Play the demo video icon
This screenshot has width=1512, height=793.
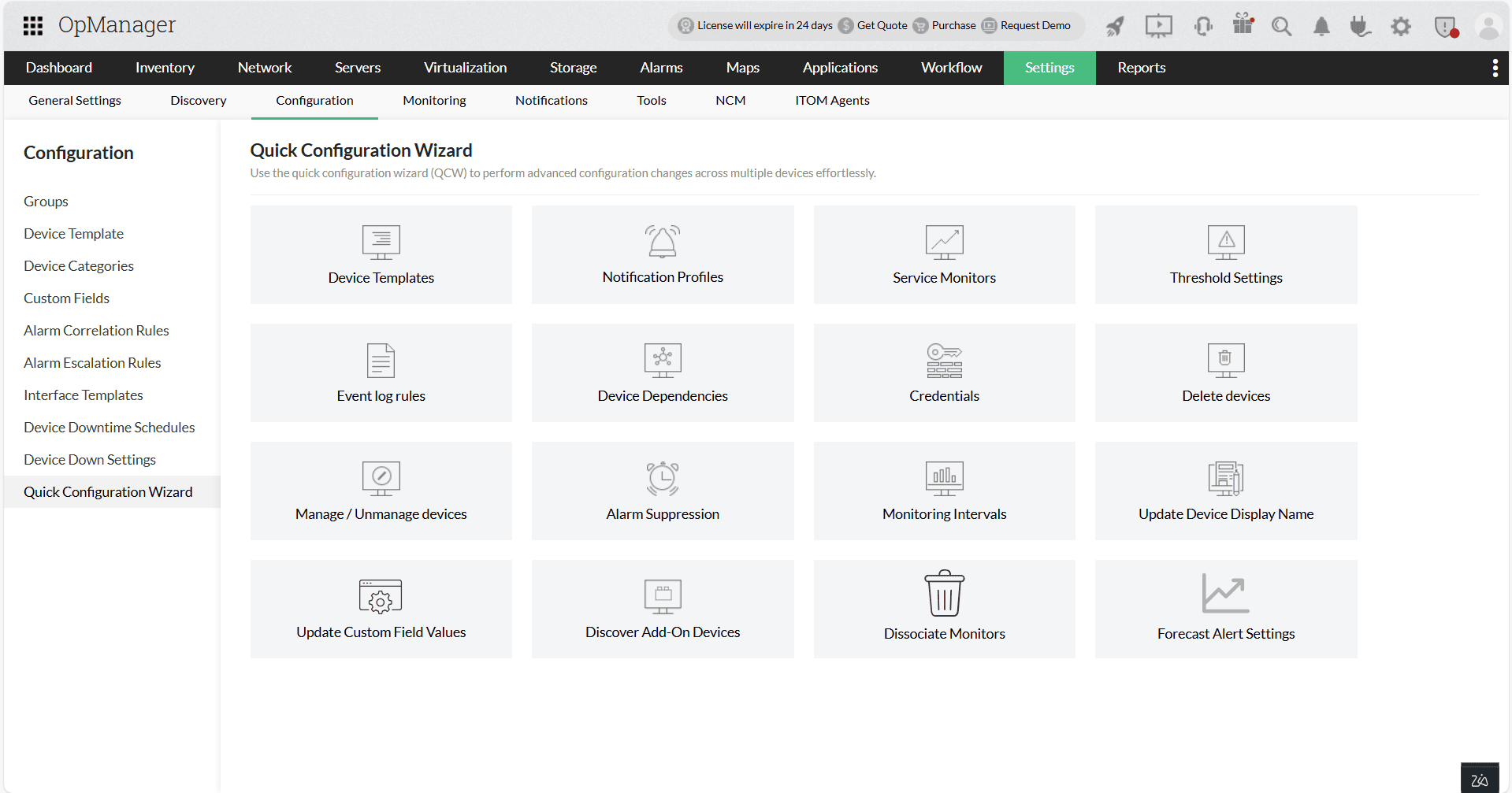tap(1158, 26)
